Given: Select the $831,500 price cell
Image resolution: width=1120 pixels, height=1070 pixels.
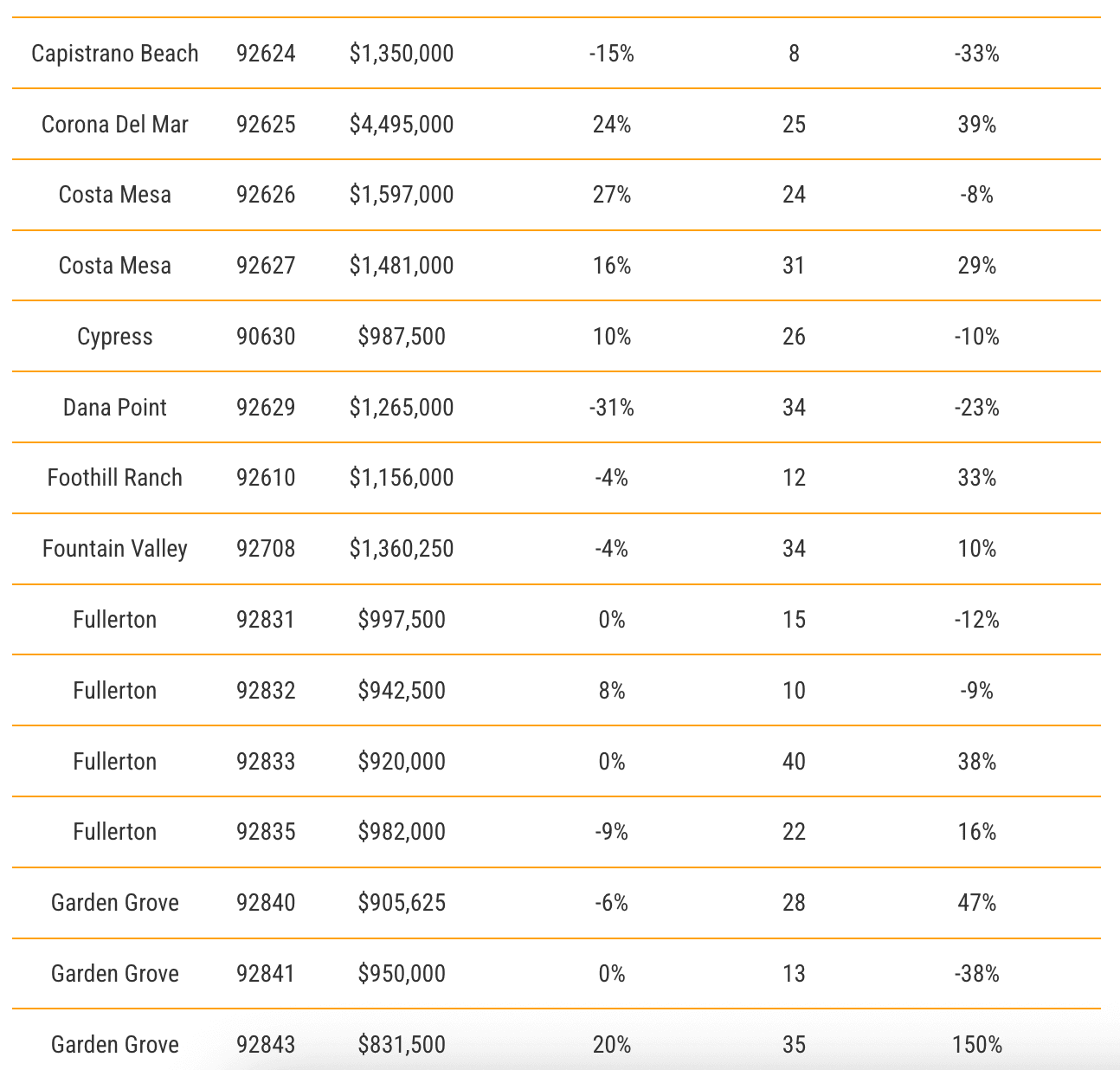Looking at the screenshot, I should 402,1045.
